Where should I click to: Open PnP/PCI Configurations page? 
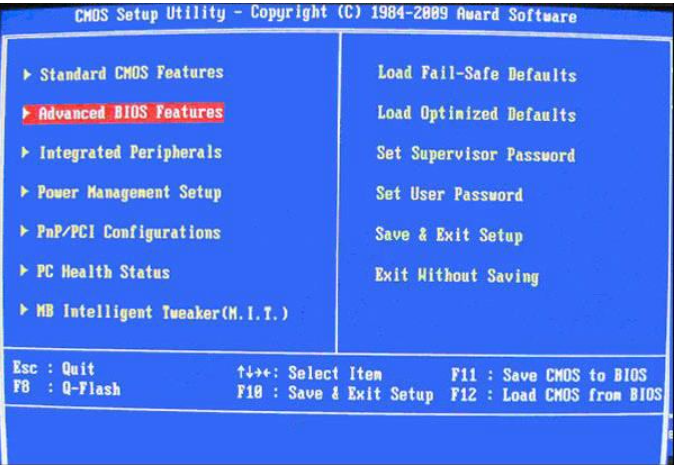point(128,232)
